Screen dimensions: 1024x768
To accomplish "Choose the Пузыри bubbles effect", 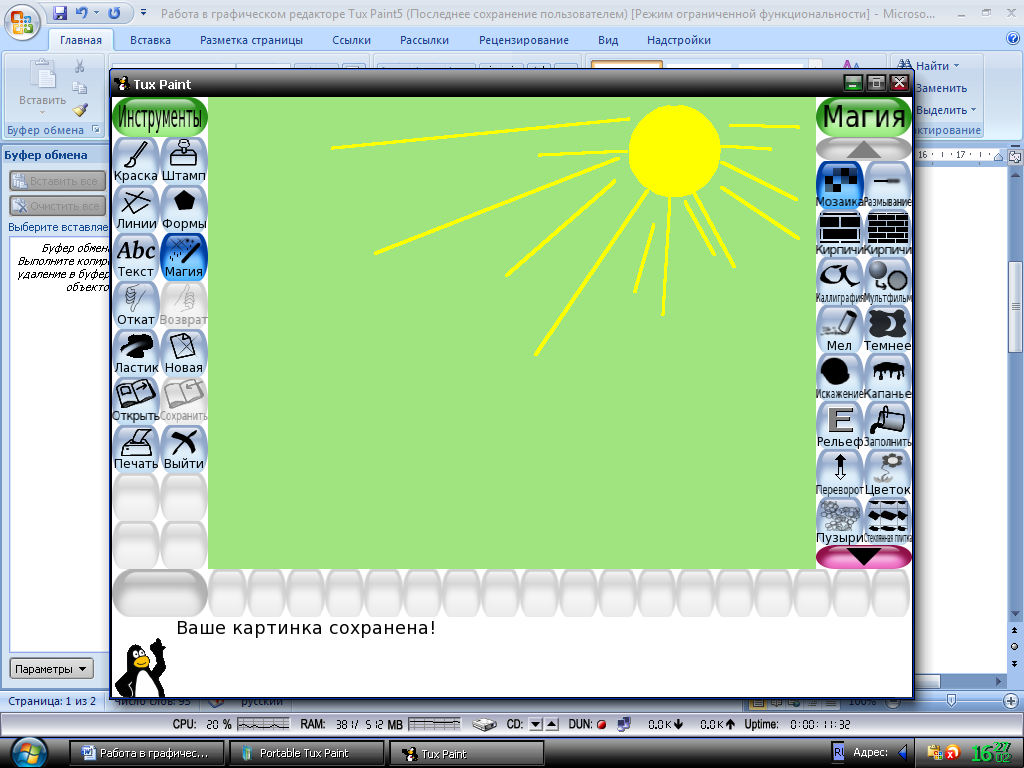I will click(840, 522).
